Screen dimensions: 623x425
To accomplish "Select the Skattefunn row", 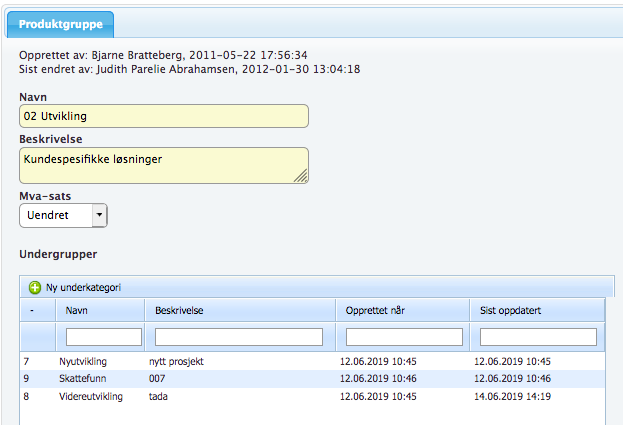I will (84, 379).
